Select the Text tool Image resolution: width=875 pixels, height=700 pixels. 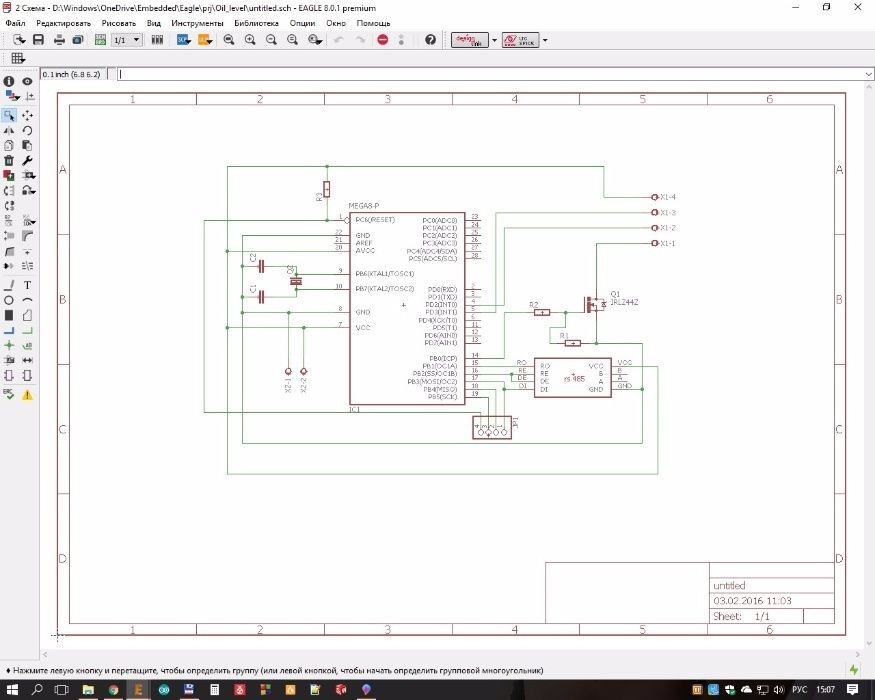[27, 285]
